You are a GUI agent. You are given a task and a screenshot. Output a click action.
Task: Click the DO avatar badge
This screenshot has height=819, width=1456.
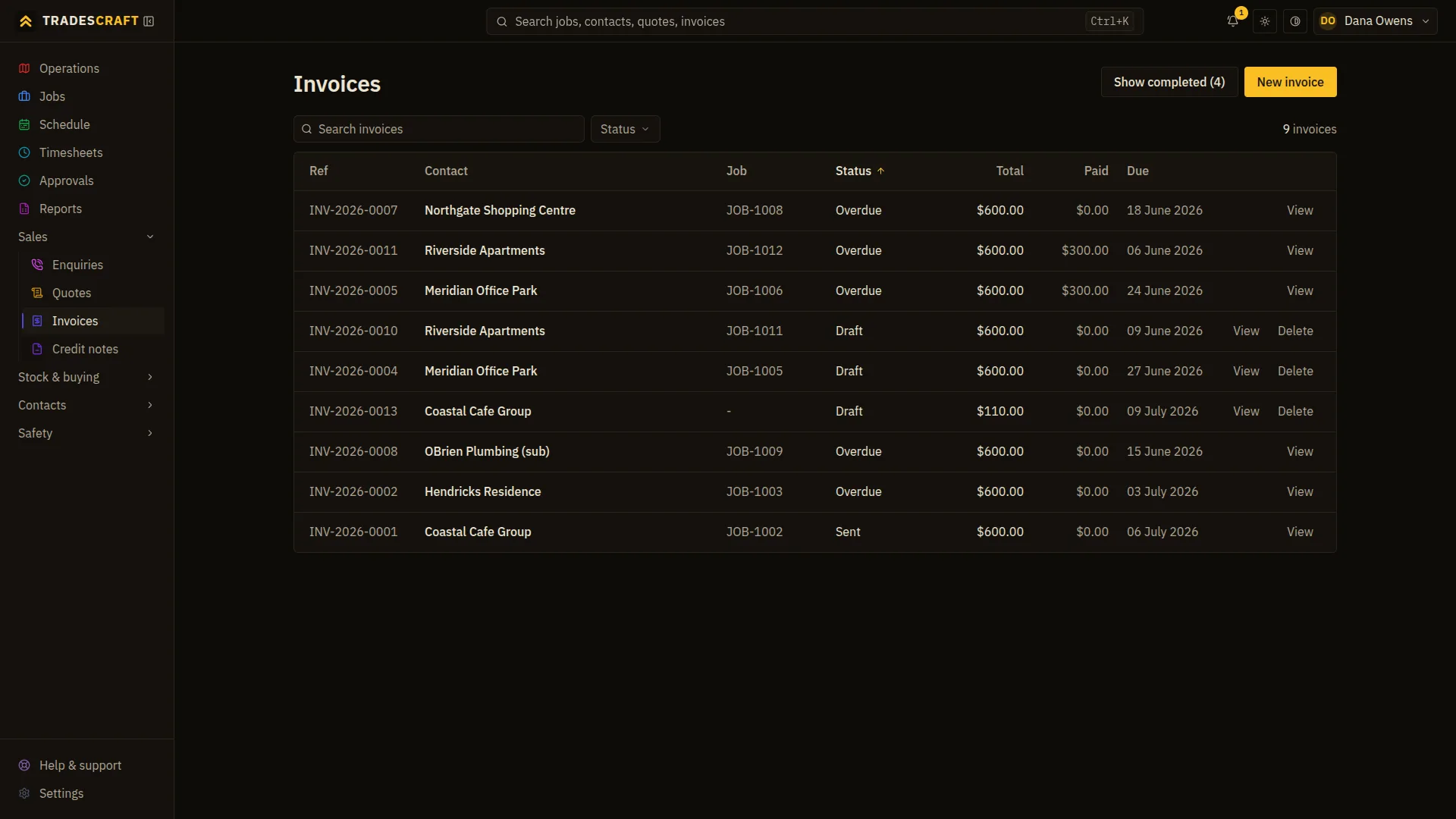(x=1328, y=21)
